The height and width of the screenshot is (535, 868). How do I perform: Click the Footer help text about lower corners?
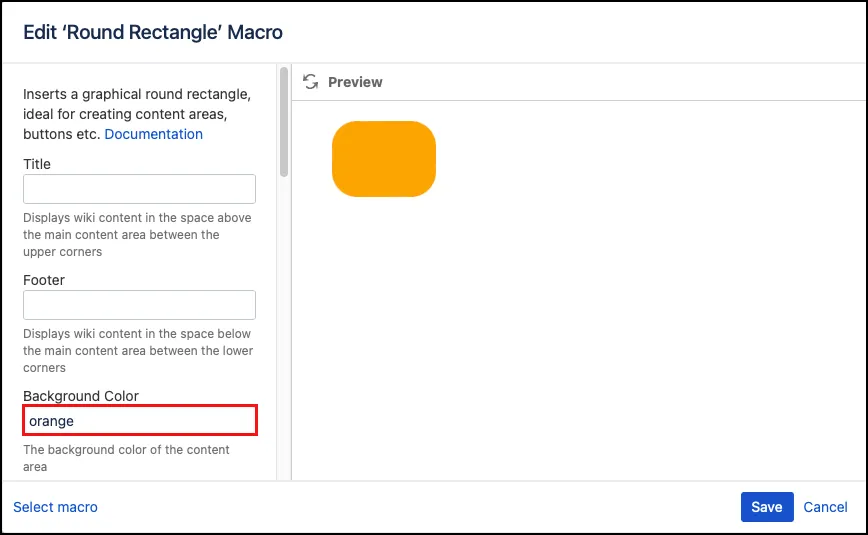point(138,351)
